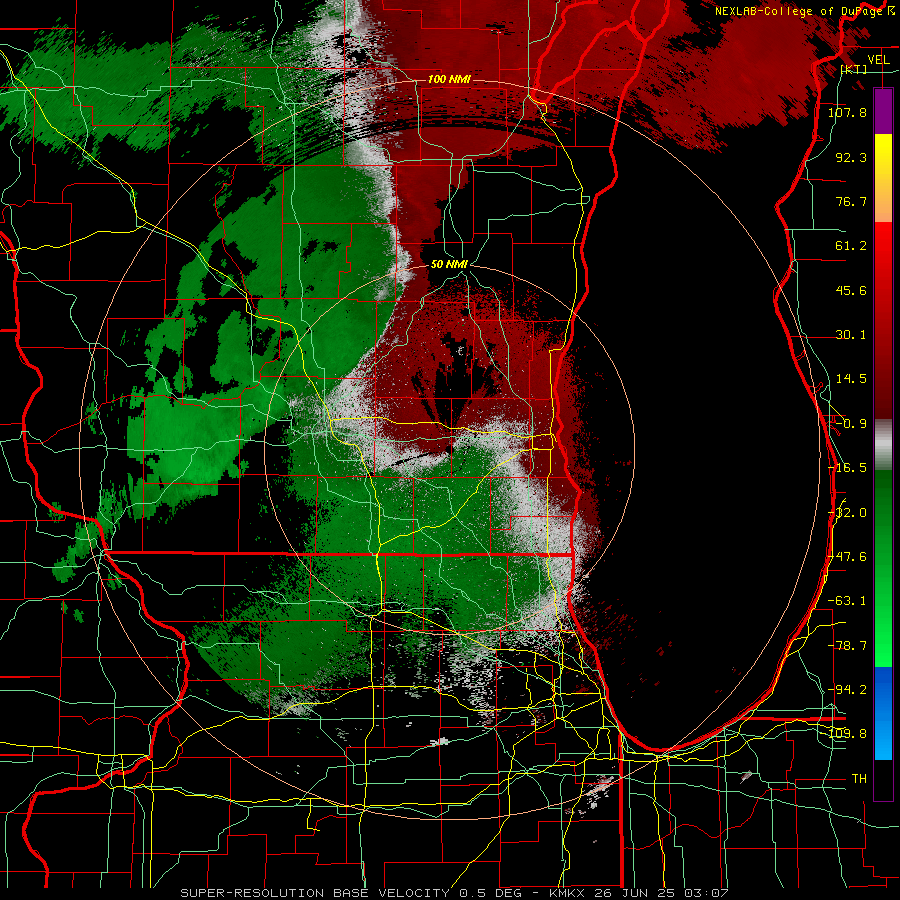The image size is (900, 900).
Task: Click the 14.5 velocity scale value
Action: [x=851, y=379]
